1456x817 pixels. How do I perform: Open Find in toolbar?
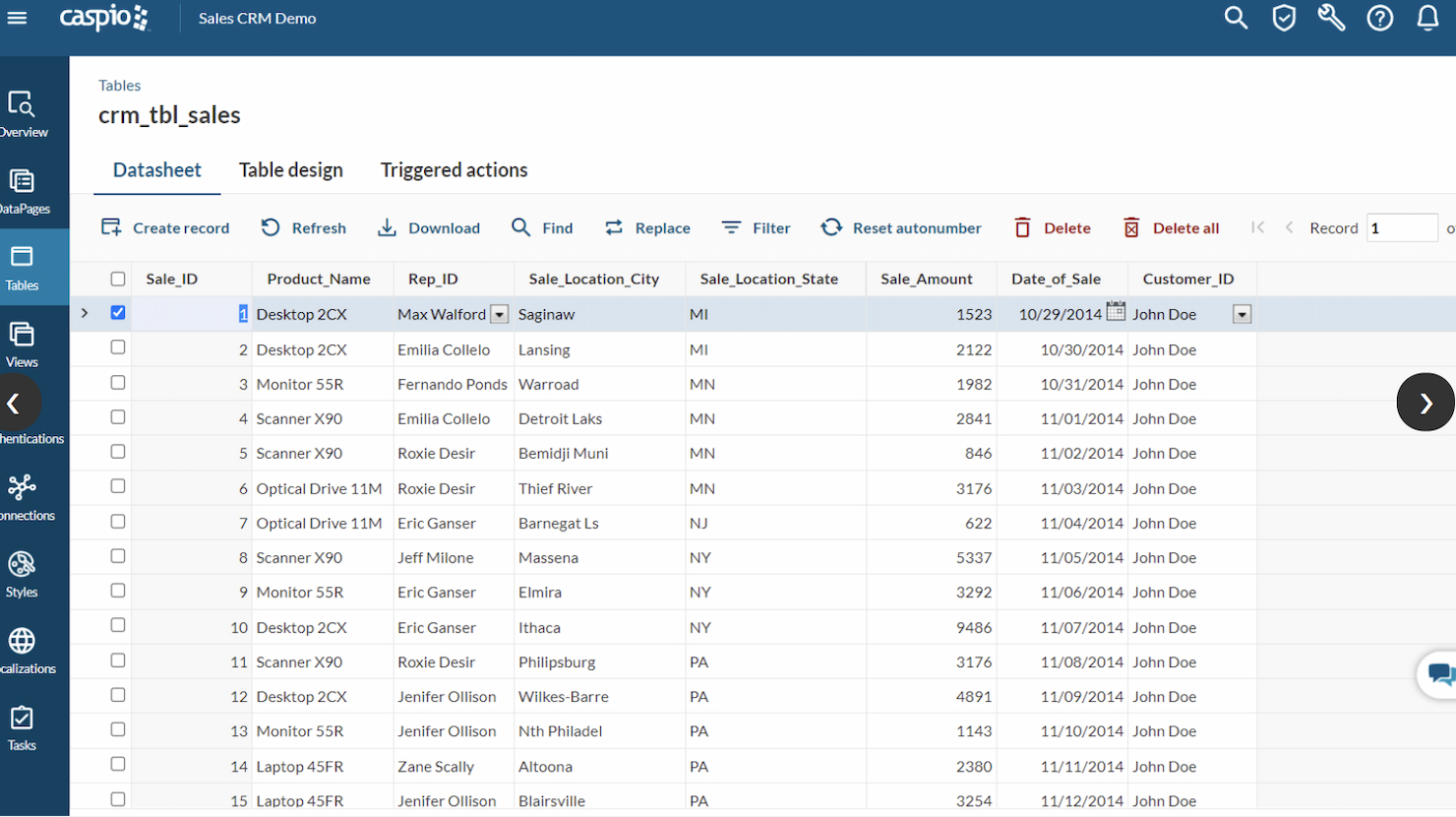tap(542, 227)
